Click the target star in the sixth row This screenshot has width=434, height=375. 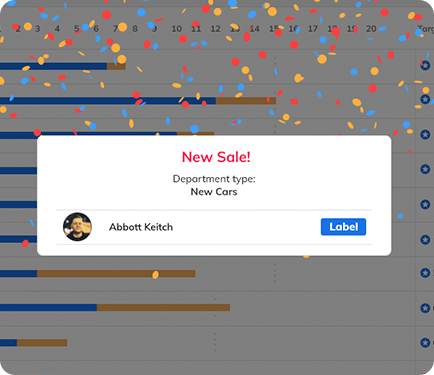(x=425, y=239)
